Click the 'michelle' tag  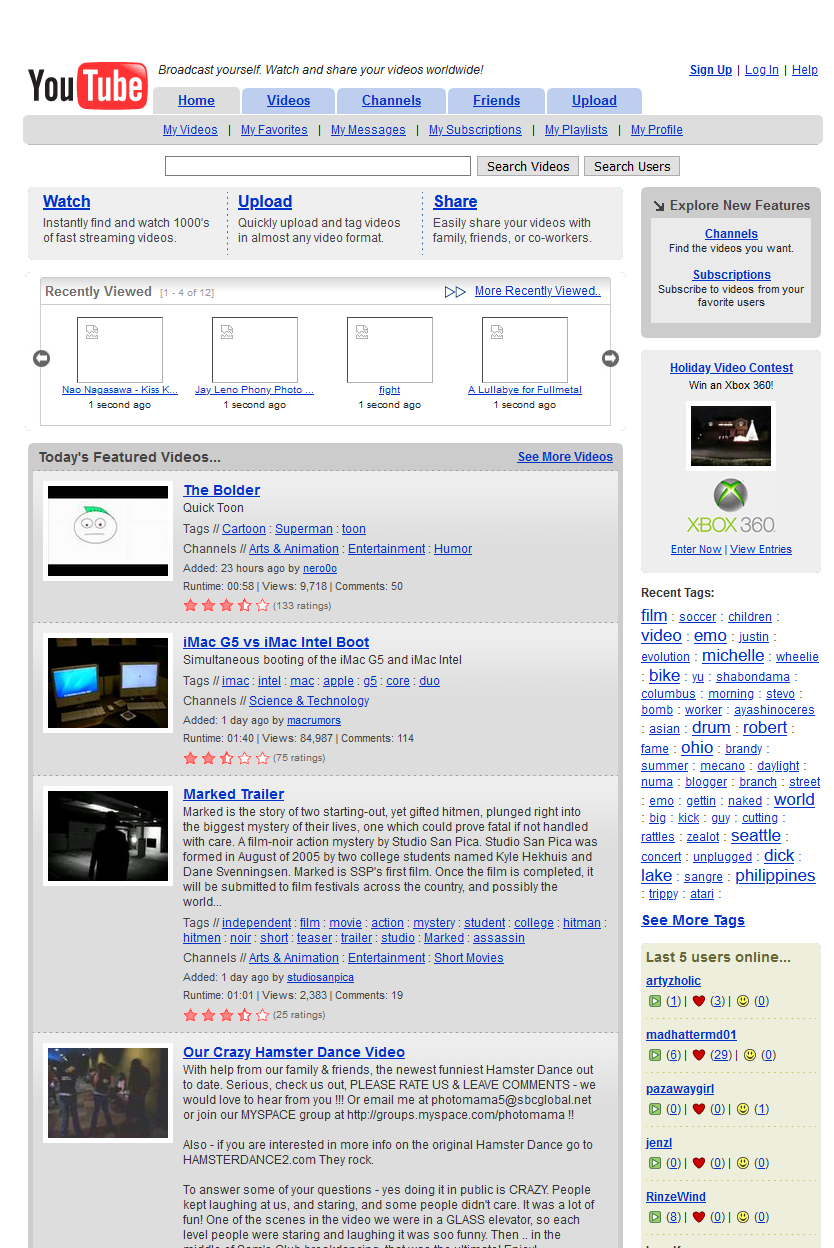733,656
